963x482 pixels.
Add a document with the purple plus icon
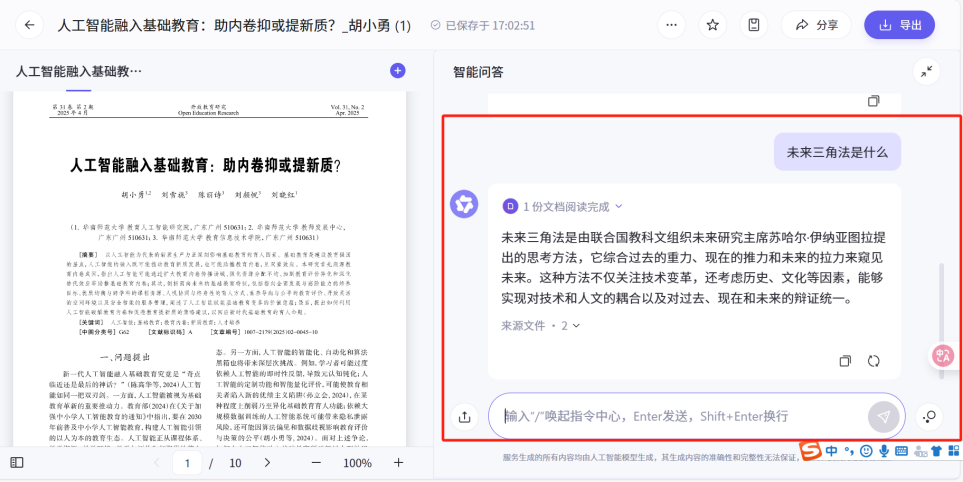tap(397, 71)
